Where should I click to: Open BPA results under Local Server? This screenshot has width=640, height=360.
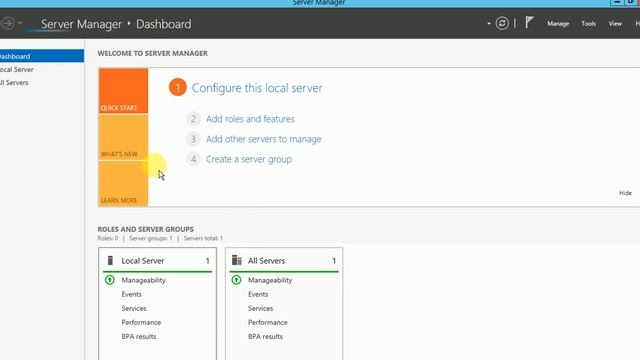tap(139, 336)
